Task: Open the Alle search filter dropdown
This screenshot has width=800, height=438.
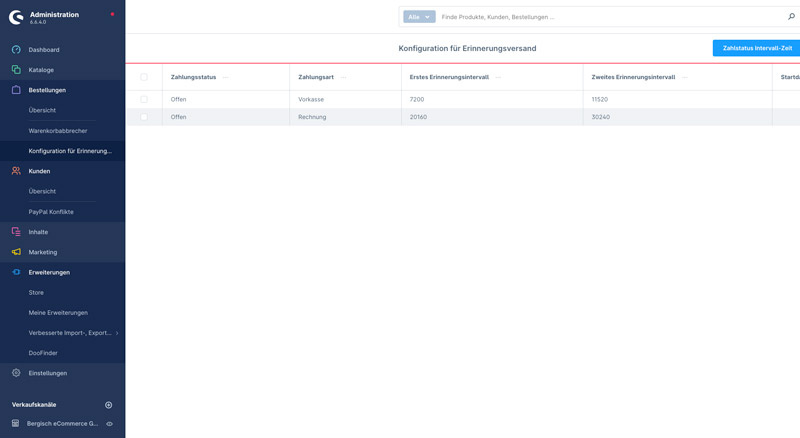Action: pyautogui.click(x=419, y=17)
